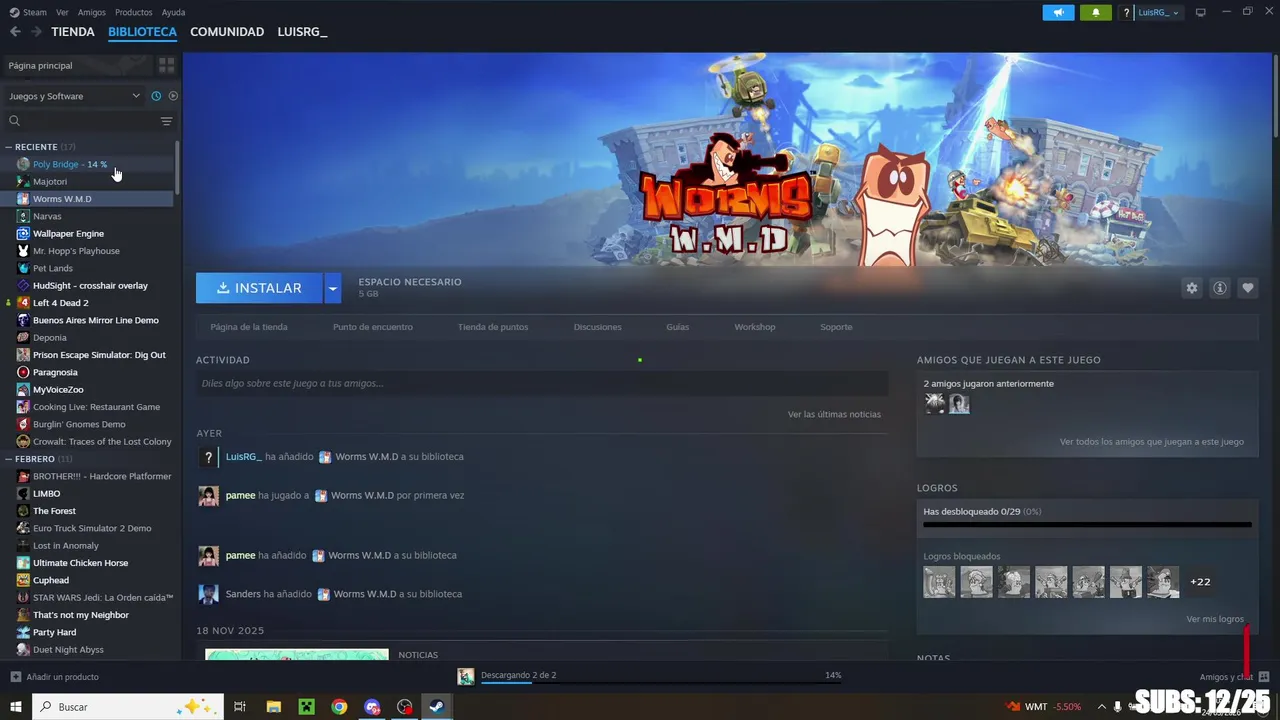
Task: Click the achievements progress bar
Action: click(x=1087, y=524)
